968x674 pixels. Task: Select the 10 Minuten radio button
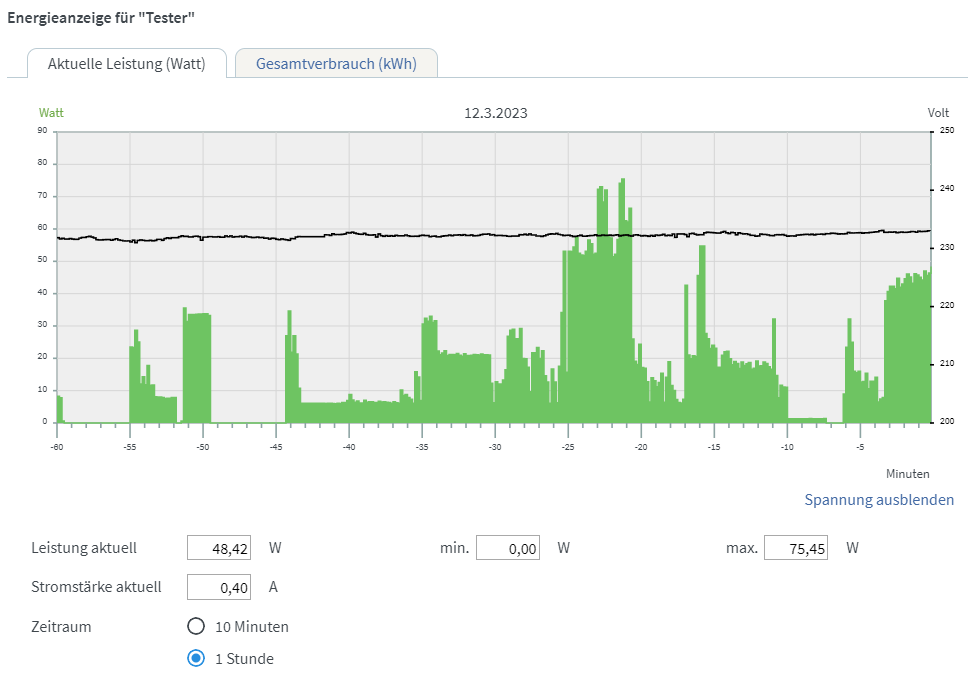click(196, 626)
